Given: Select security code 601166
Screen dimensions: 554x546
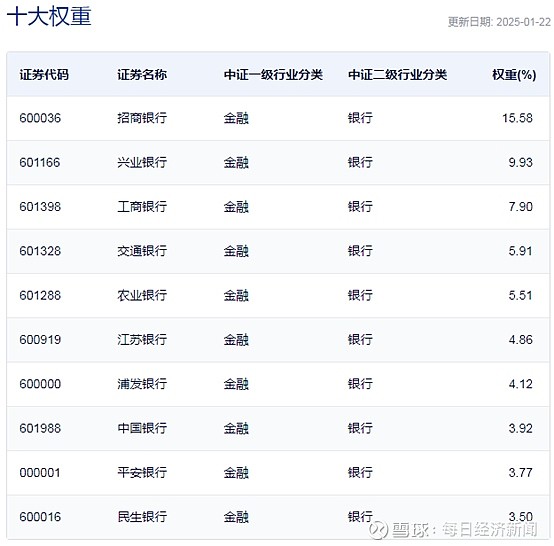Looking at the screenshot, I should (40, 163).
